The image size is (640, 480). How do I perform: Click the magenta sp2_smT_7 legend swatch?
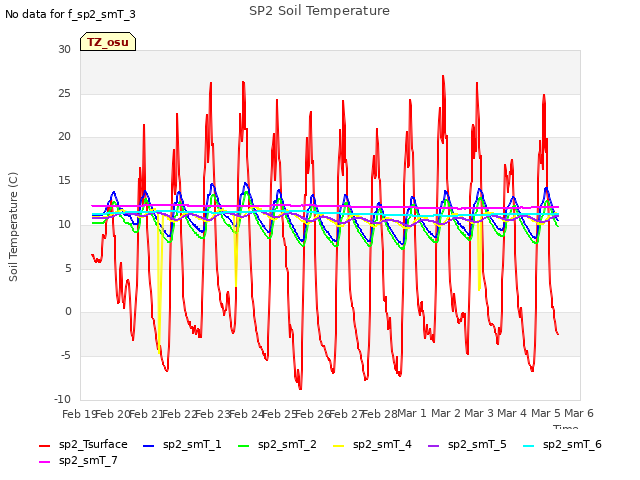[44, 462]
